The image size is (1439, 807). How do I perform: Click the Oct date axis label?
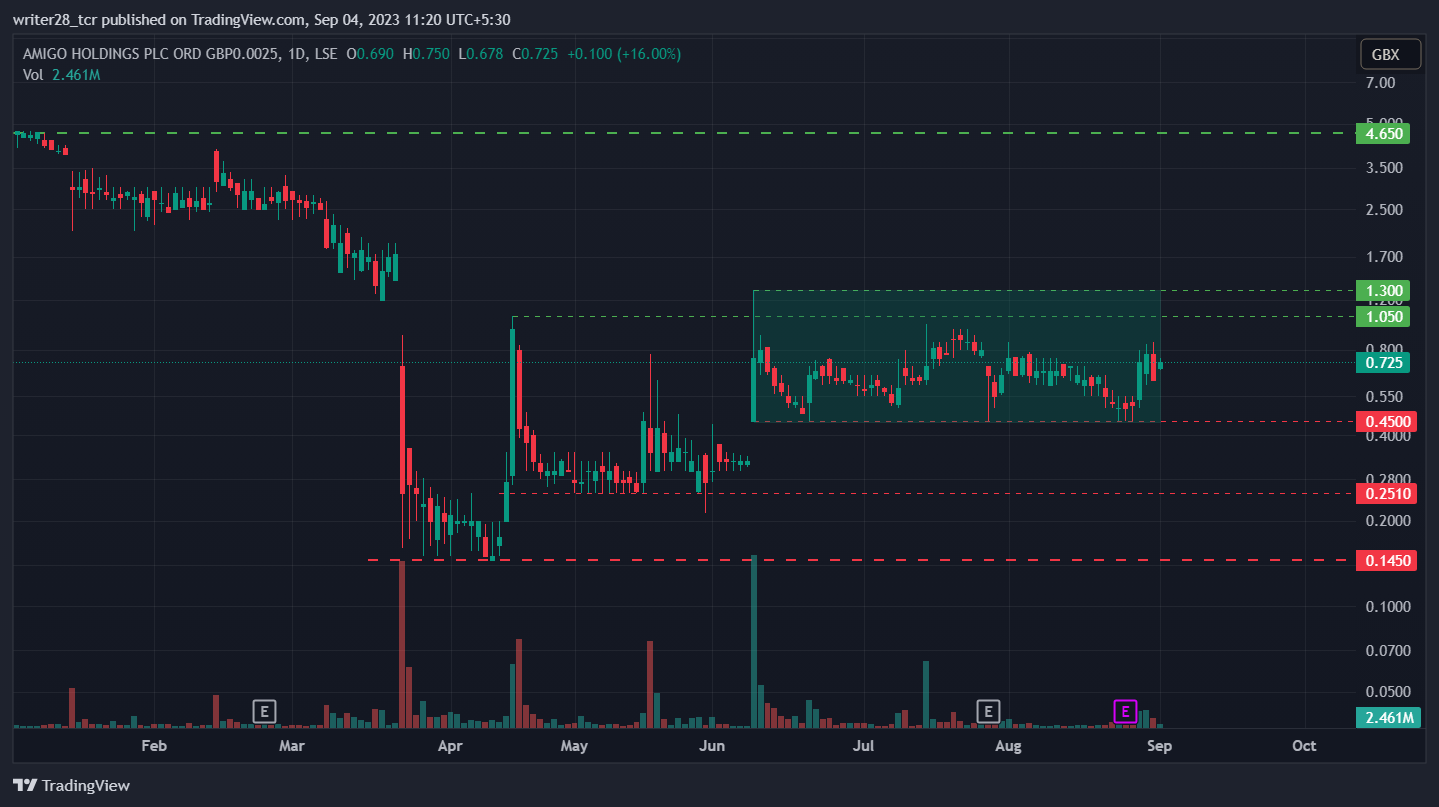pos(1303,746)
